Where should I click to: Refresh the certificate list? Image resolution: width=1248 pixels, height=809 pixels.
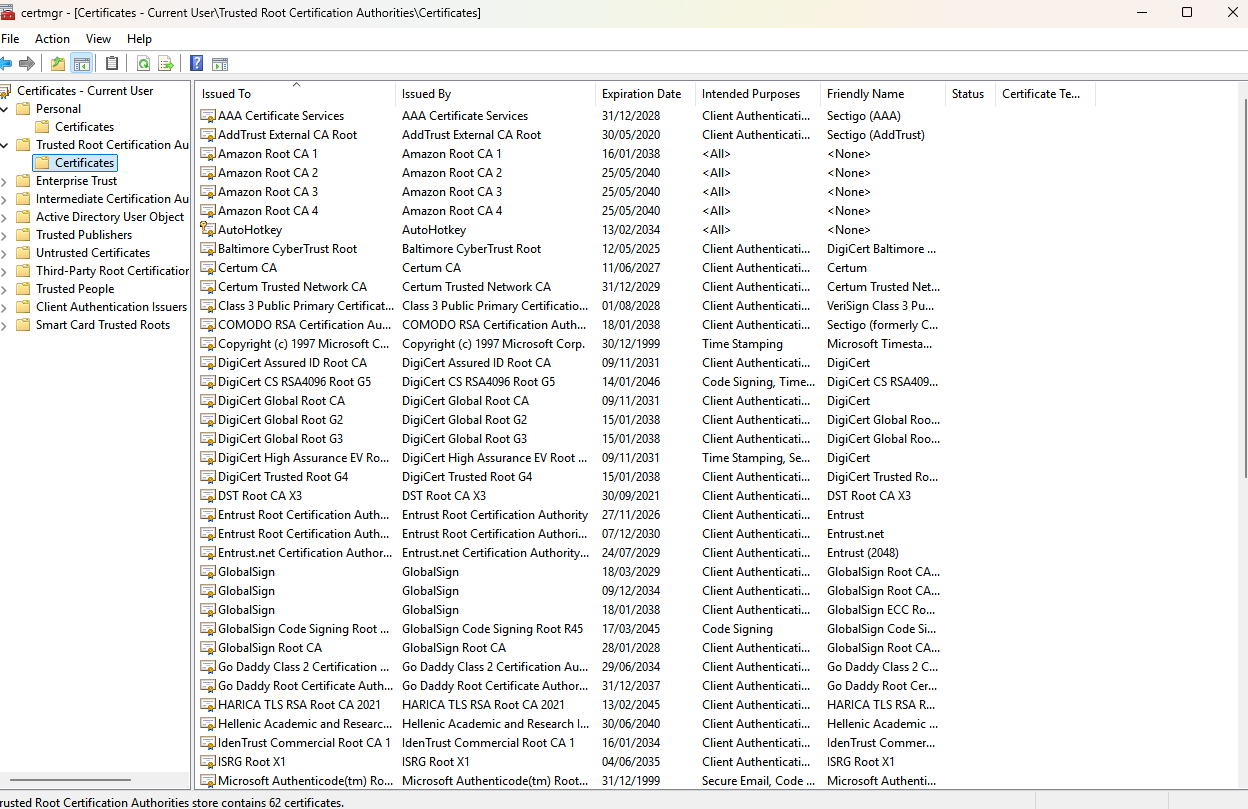click(x=143, y=64)
